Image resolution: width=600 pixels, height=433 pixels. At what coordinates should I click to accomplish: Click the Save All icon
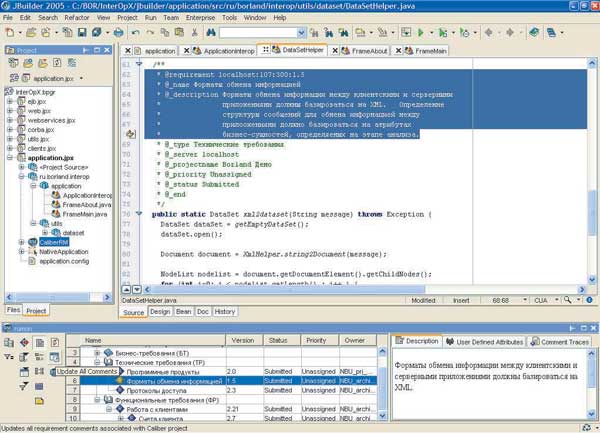click(x=96, y=33)
